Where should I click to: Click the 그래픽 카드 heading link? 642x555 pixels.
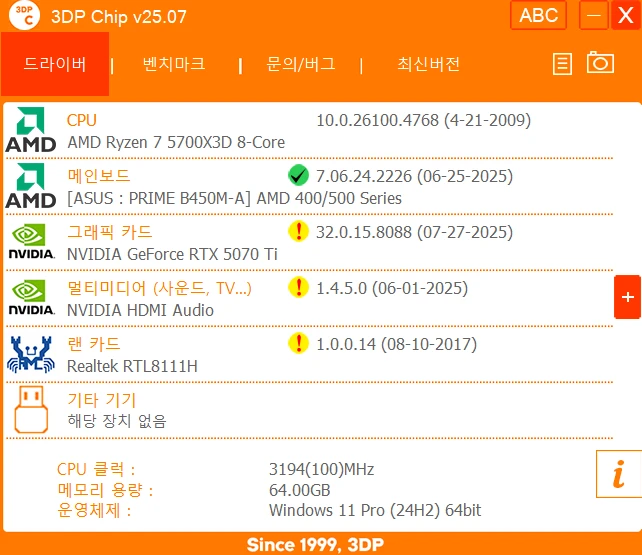[x=110, y=232]
